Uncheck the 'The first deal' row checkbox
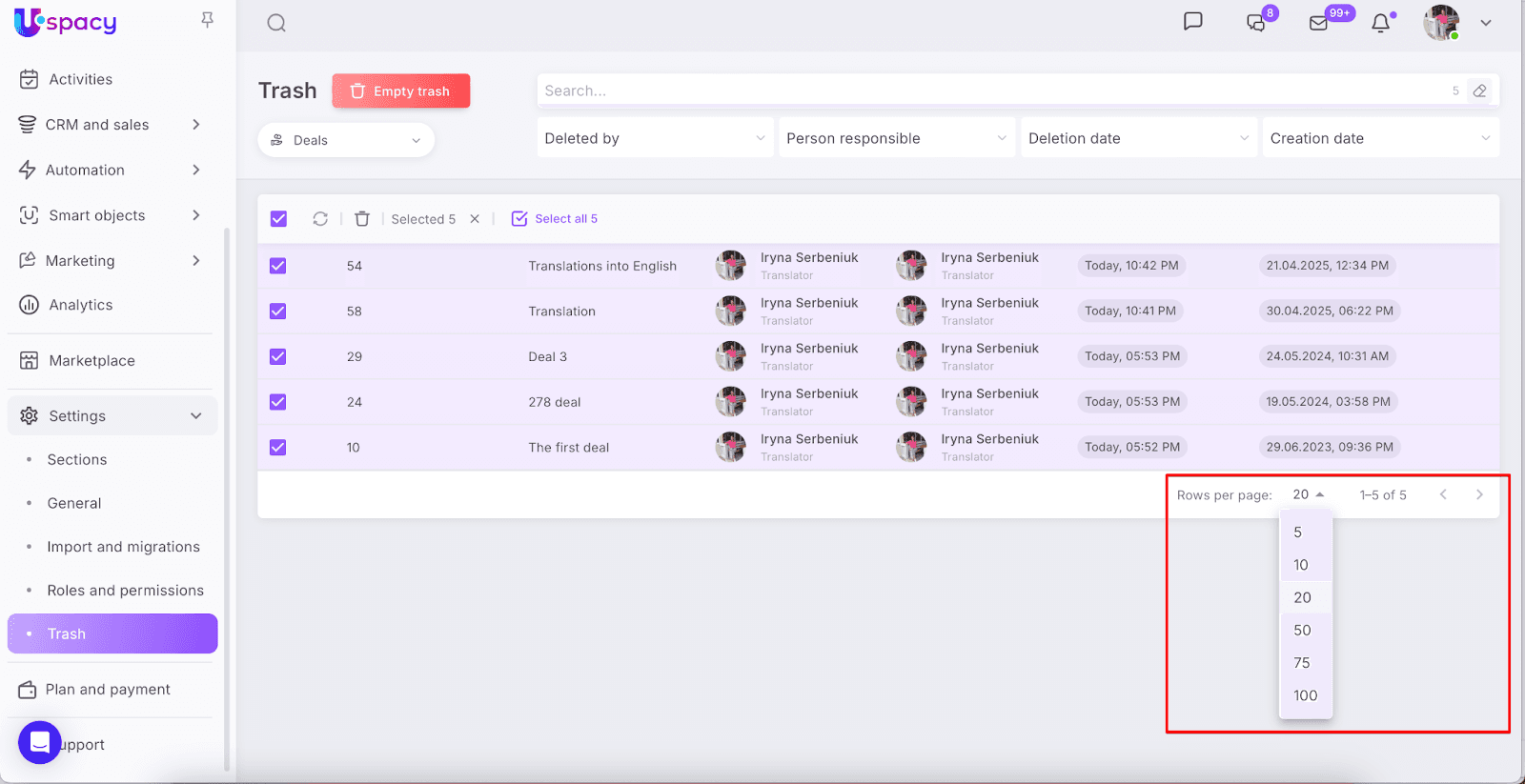The width and height of the screenshot is (1525, 784). (278, 448)
